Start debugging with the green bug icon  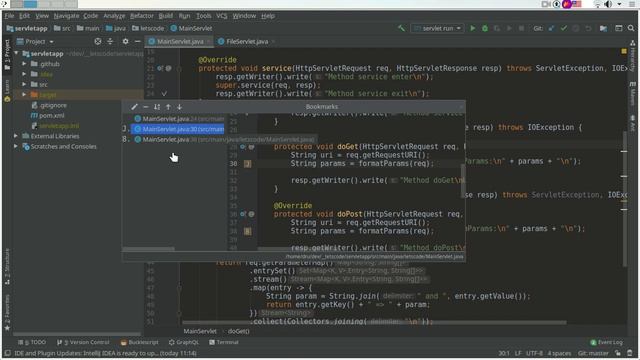485,28
